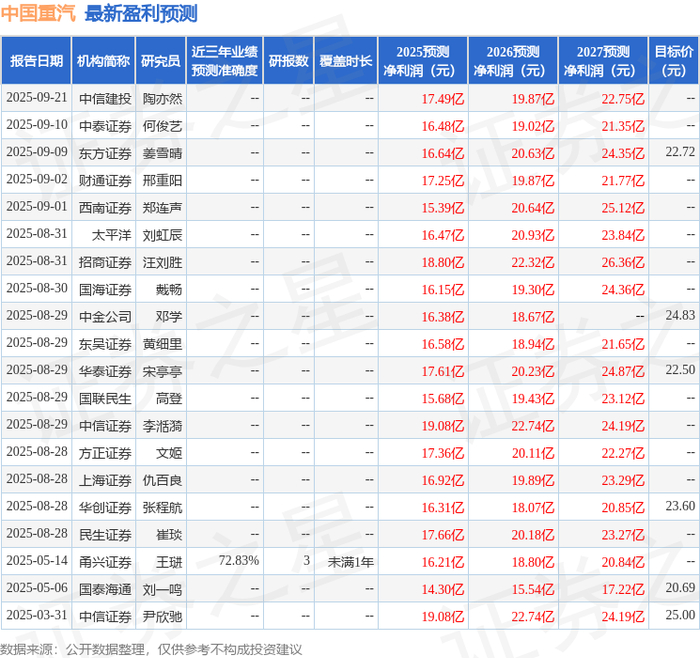Select researcher 黄细里
The height and width of the screenshot is (658, 700).
[x=162, y=344]
